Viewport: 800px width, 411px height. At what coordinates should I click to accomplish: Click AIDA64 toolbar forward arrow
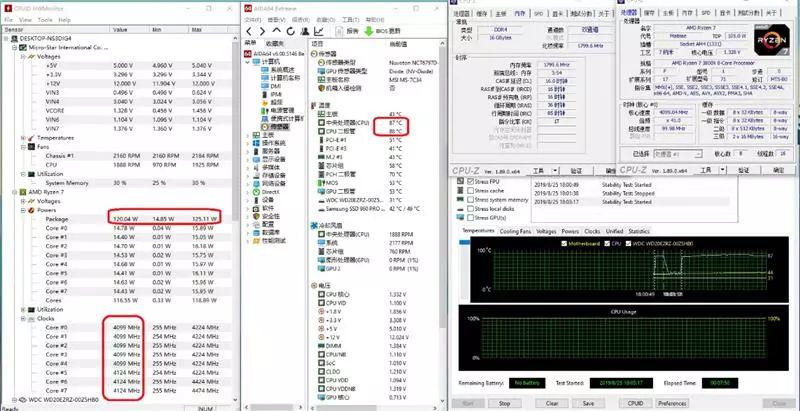(262, 31)
